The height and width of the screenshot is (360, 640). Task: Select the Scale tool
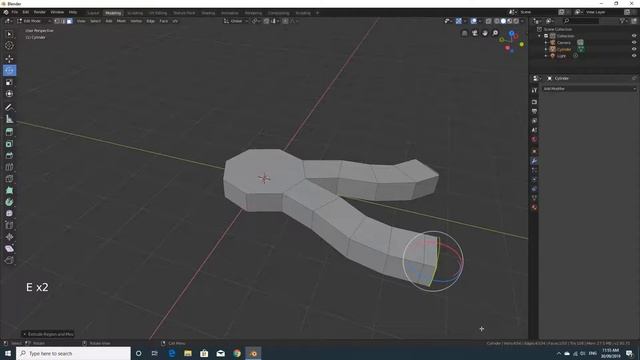click(9, 82)
